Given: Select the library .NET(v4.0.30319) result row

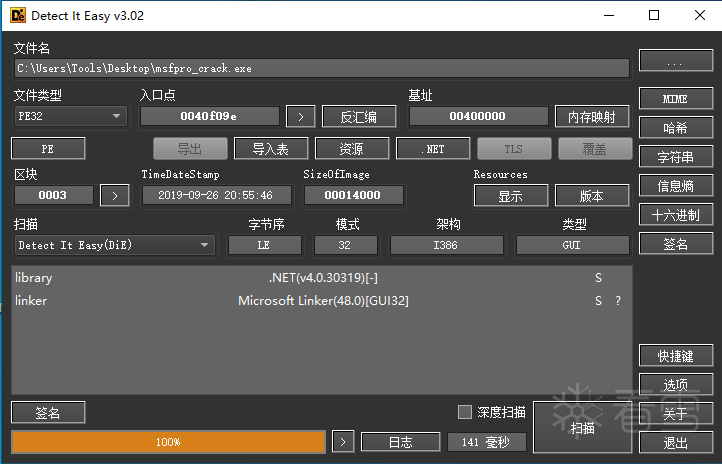Looking at the screenshot, I should (x=322, y=278).
